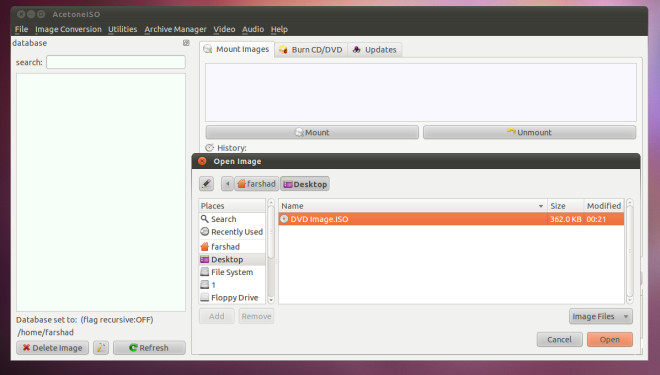Click the 362.0 KB size cell

click(x=565, y=219)
